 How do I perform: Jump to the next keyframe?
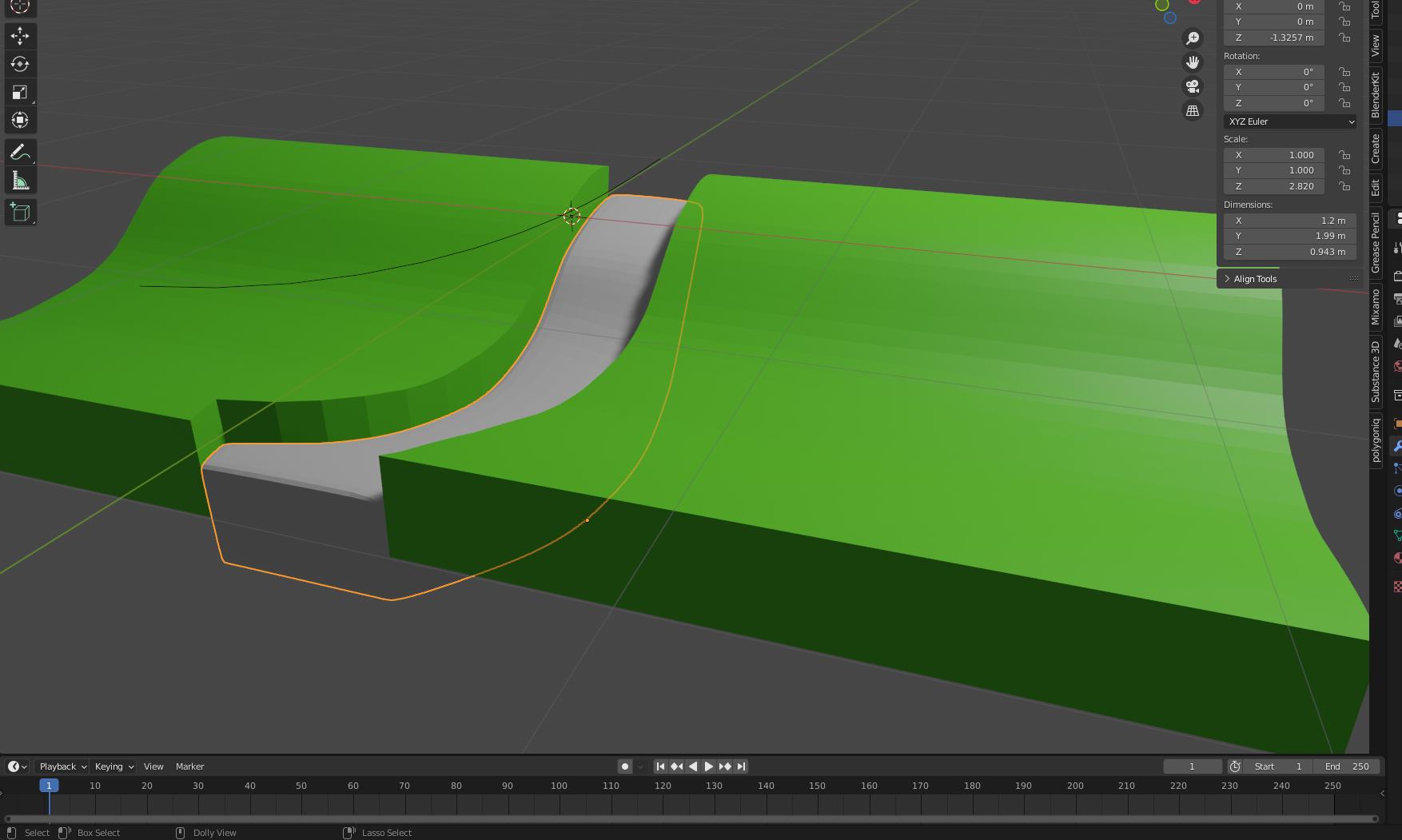tap(725, 766)
